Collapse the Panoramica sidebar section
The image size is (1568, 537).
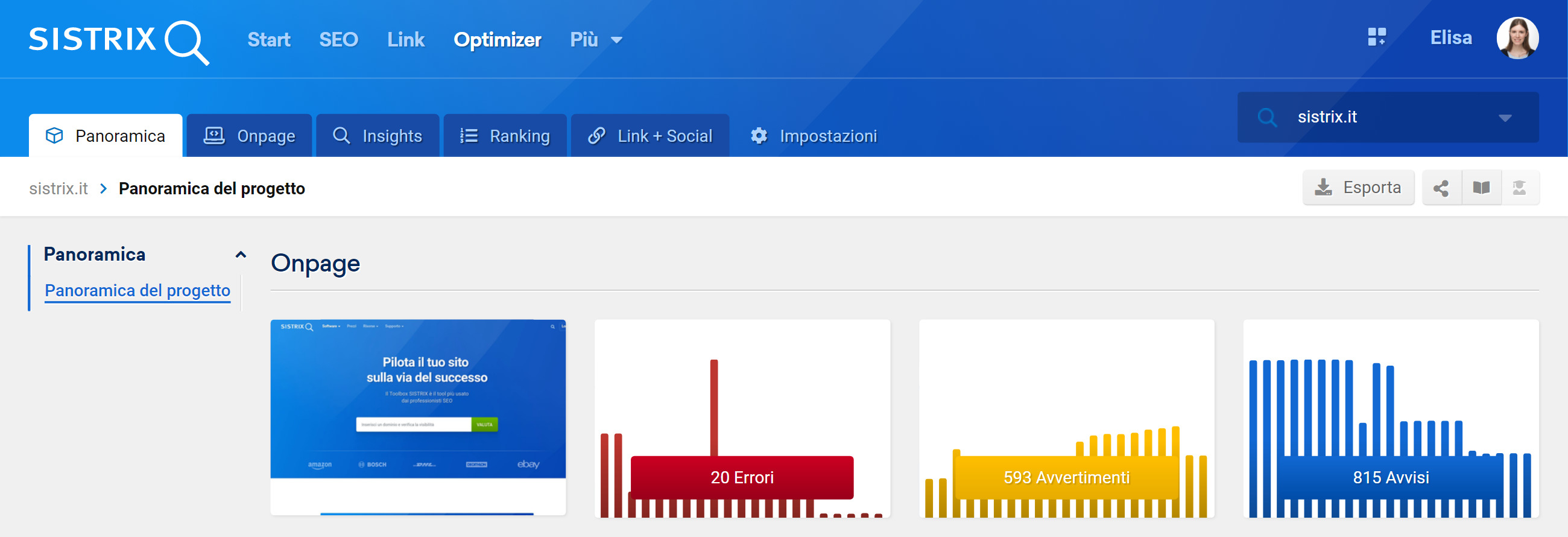(x=241, y=255)
